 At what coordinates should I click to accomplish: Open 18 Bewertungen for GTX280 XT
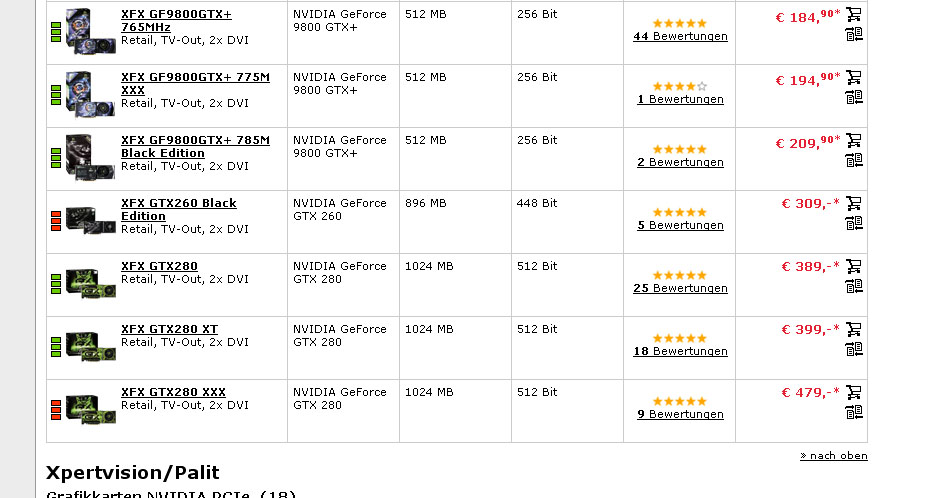[x=680, y=351]
